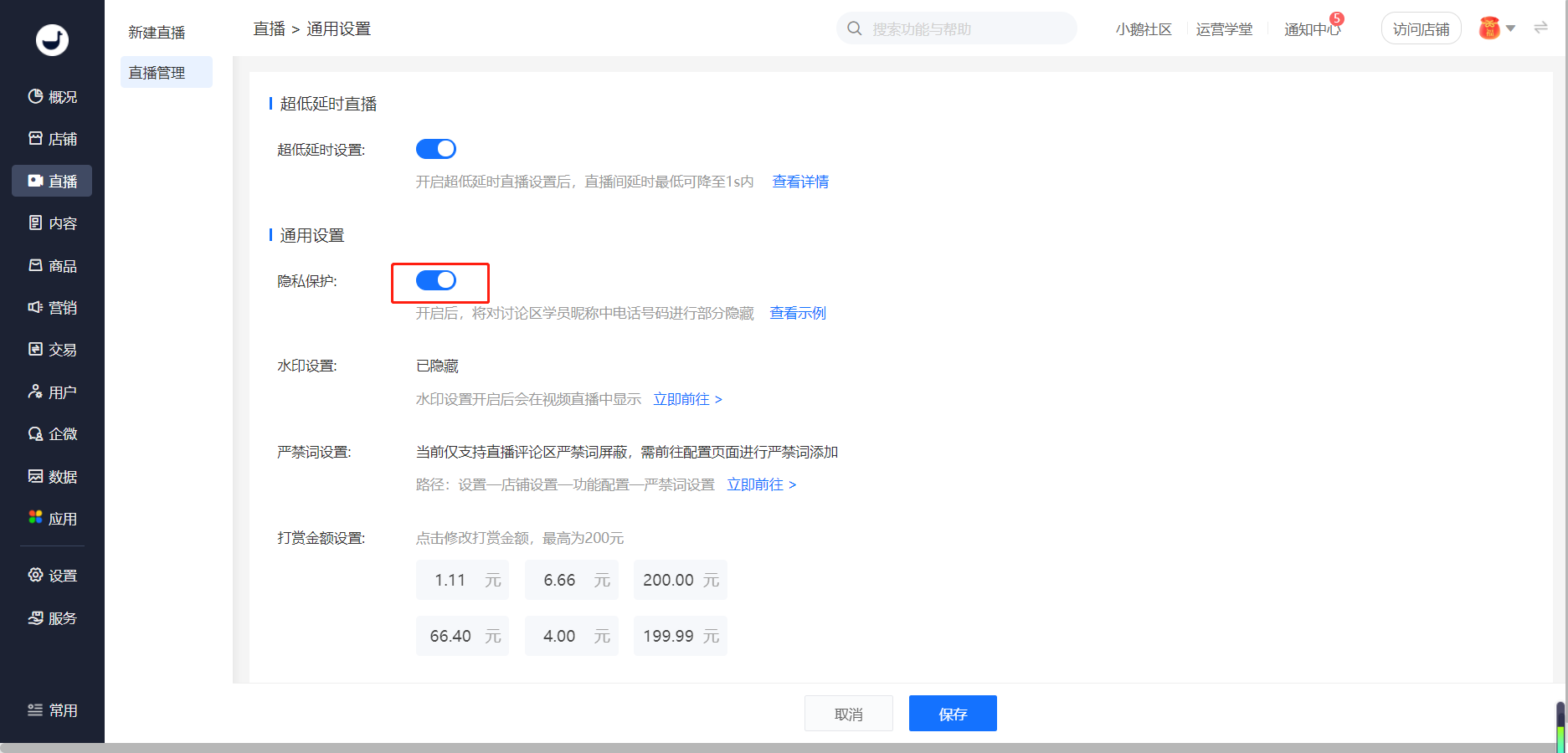Click 查看详情 link for ultra-low latency
1568x753 pixels.
click(x=800, y=182)
